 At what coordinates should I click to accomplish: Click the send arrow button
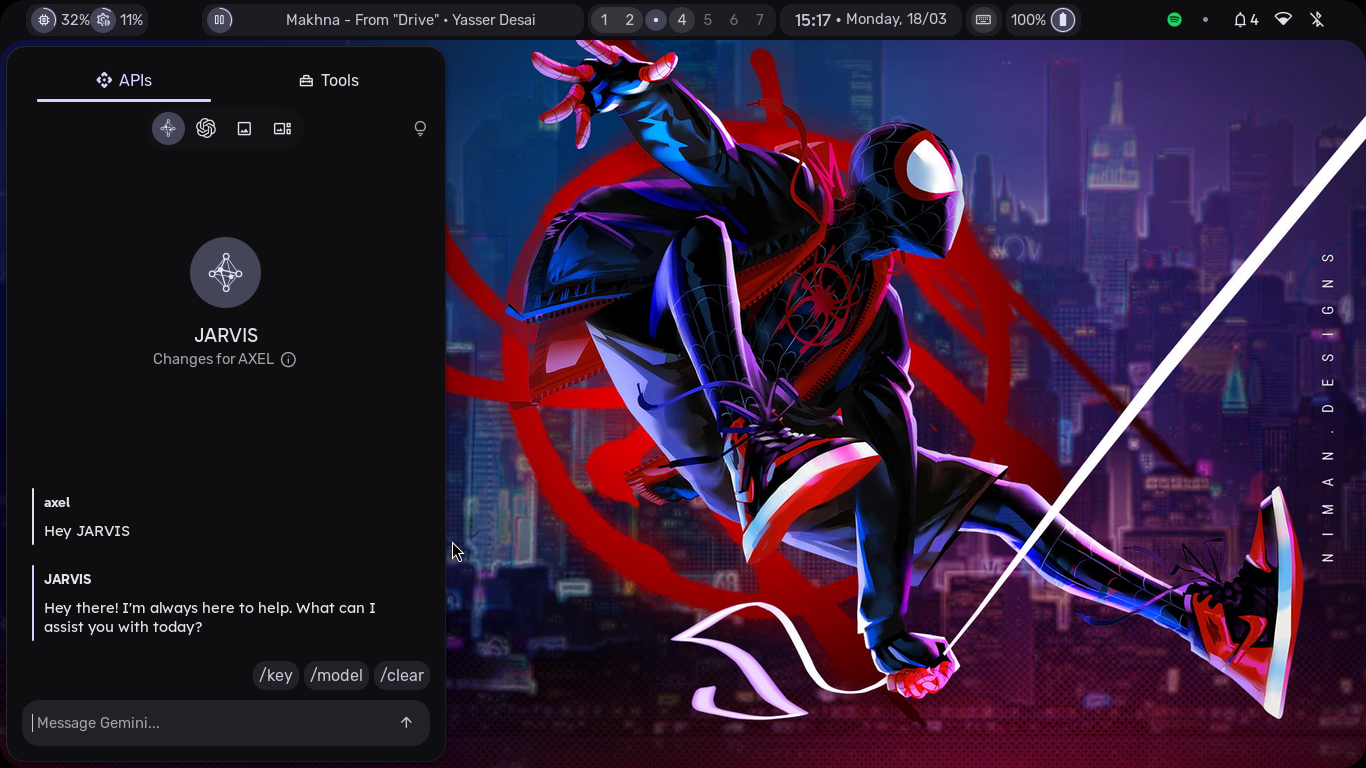pos(406,722)
